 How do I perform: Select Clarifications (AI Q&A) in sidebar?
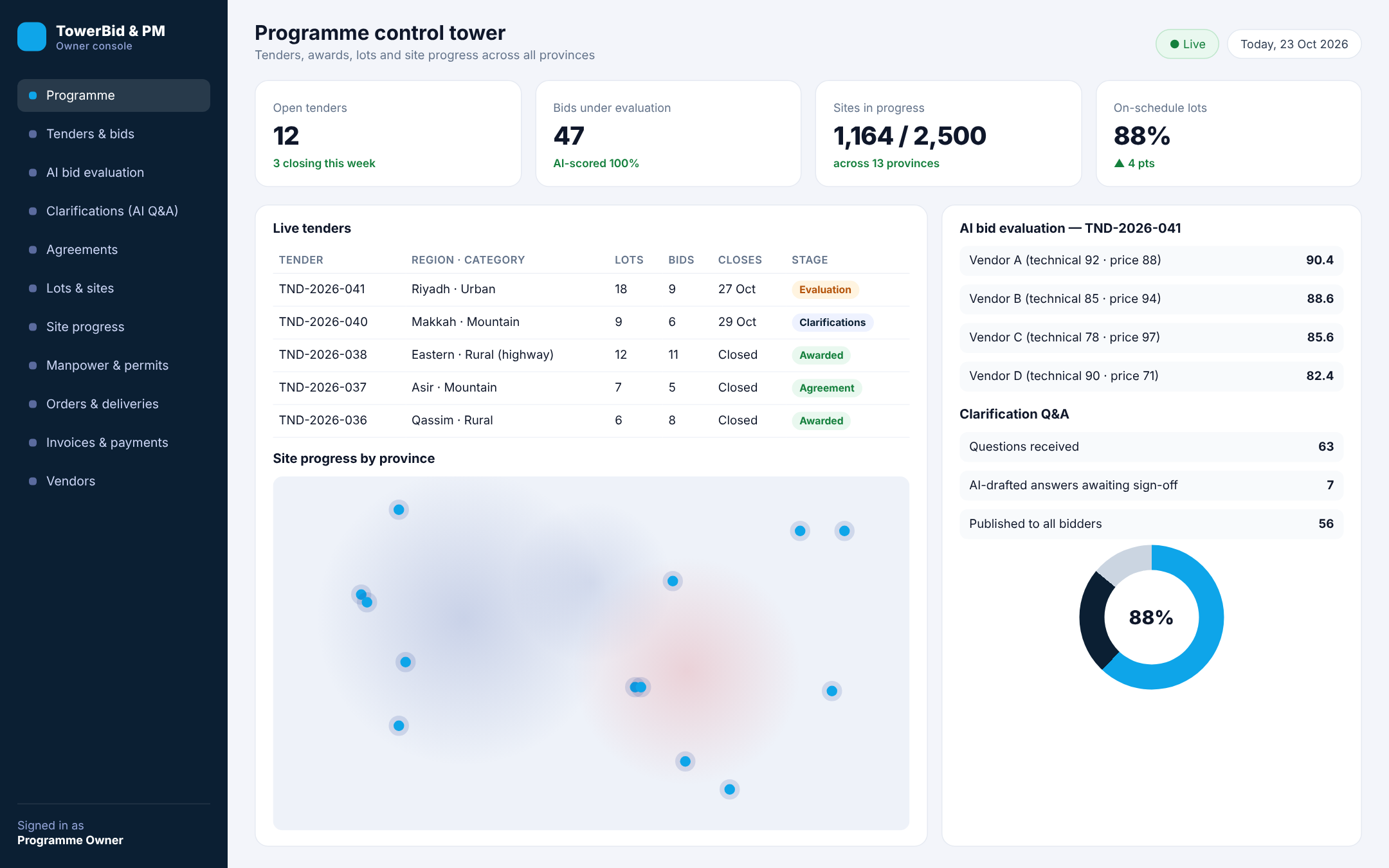coord(114,211)
